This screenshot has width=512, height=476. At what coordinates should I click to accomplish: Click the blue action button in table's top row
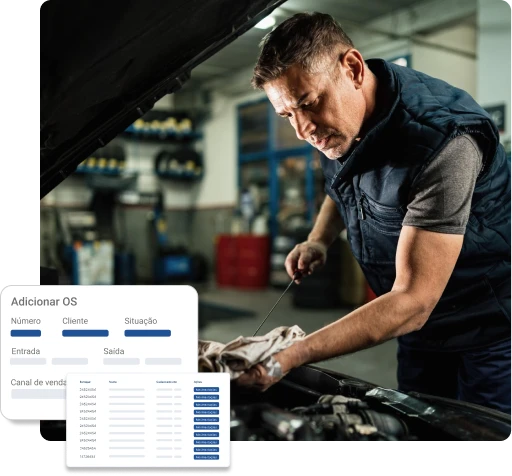(x=206, y=390)
